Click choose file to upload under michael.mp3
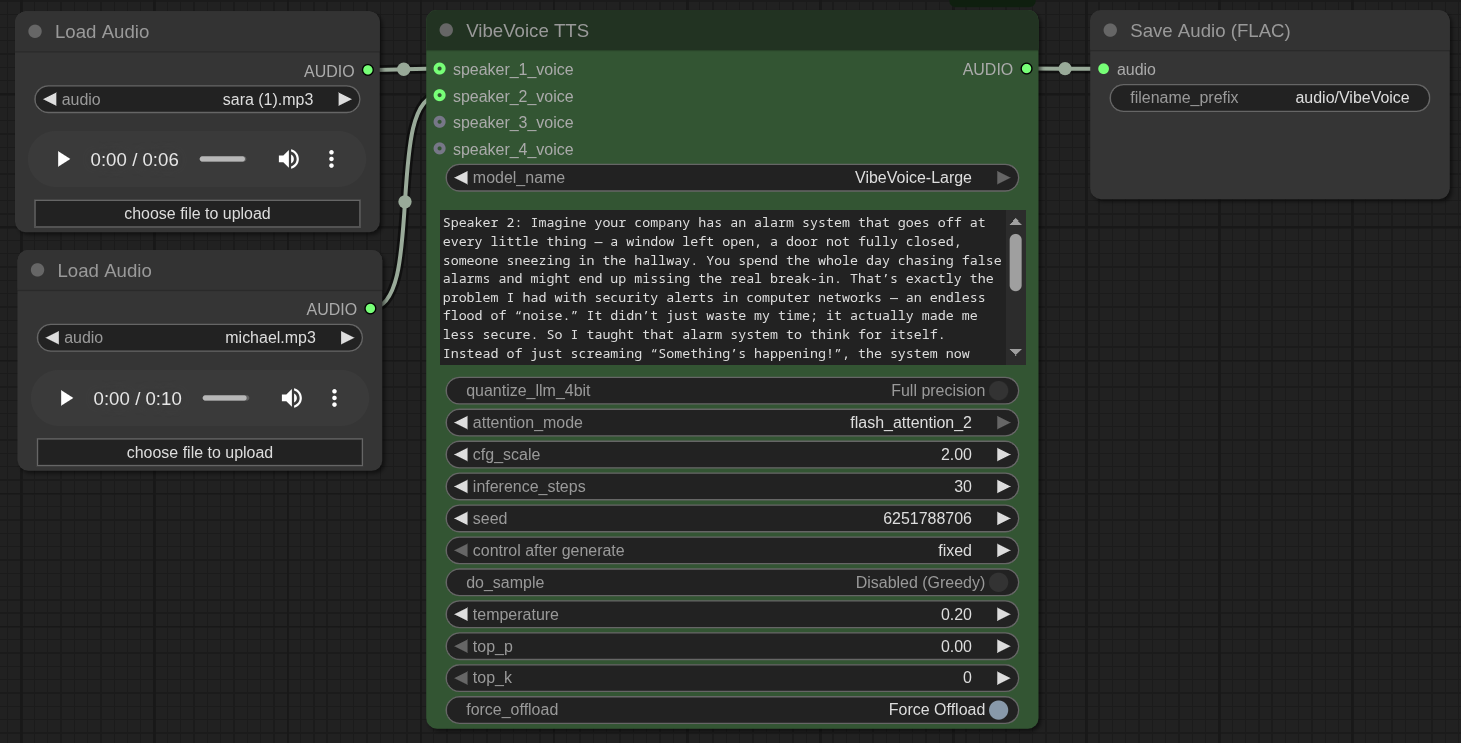Screen dimensions: 1461x743 coord(200,453)
